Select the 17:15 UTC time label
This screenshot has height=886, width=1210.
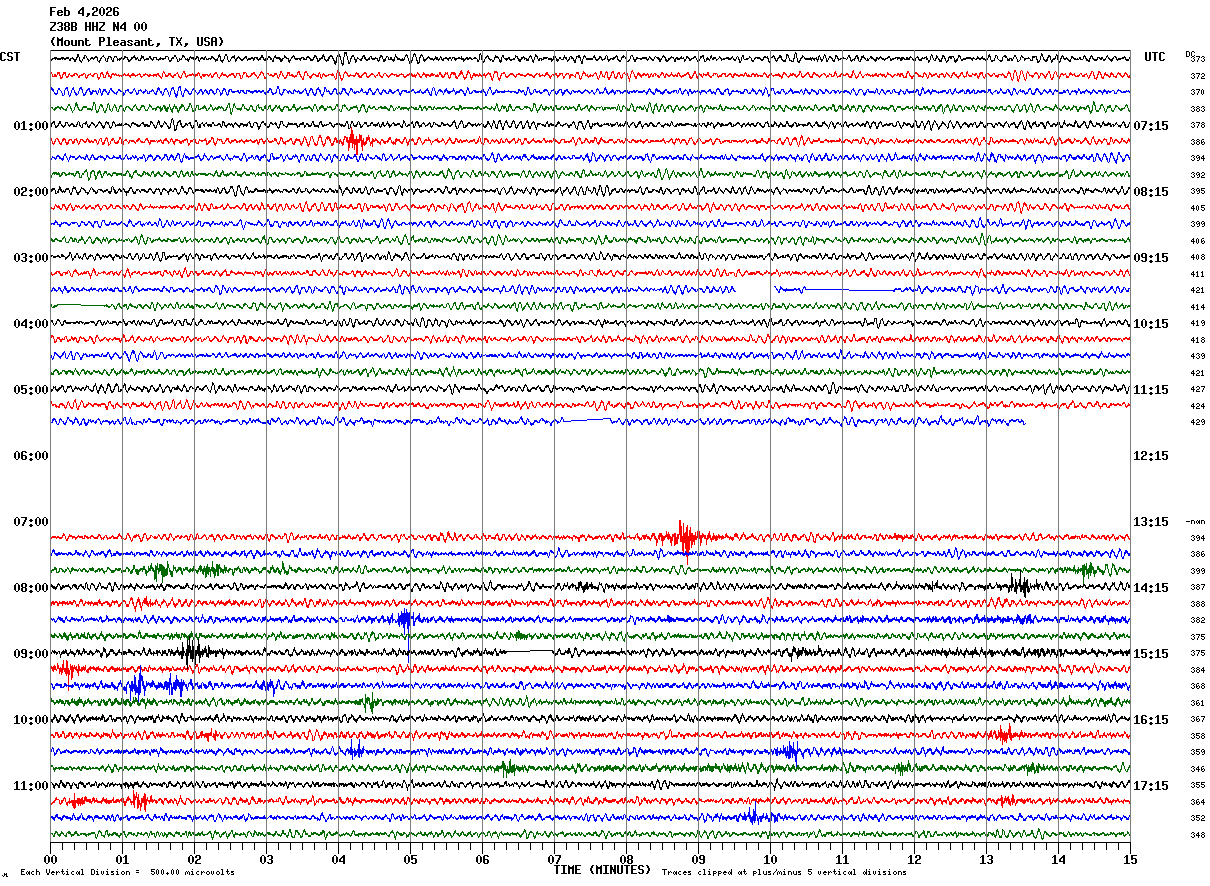[x=1151, y=786]
